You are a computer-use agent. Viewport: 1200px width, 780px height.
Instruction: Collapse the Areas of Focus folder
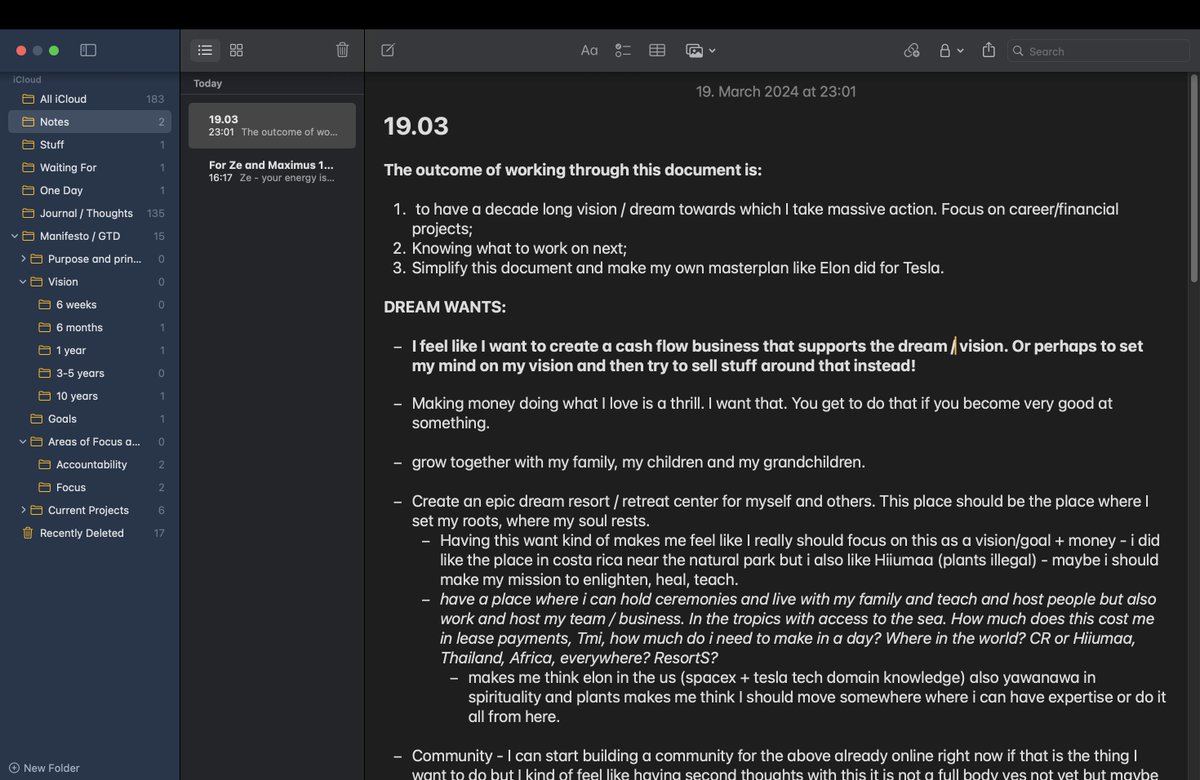click(23, 442)
